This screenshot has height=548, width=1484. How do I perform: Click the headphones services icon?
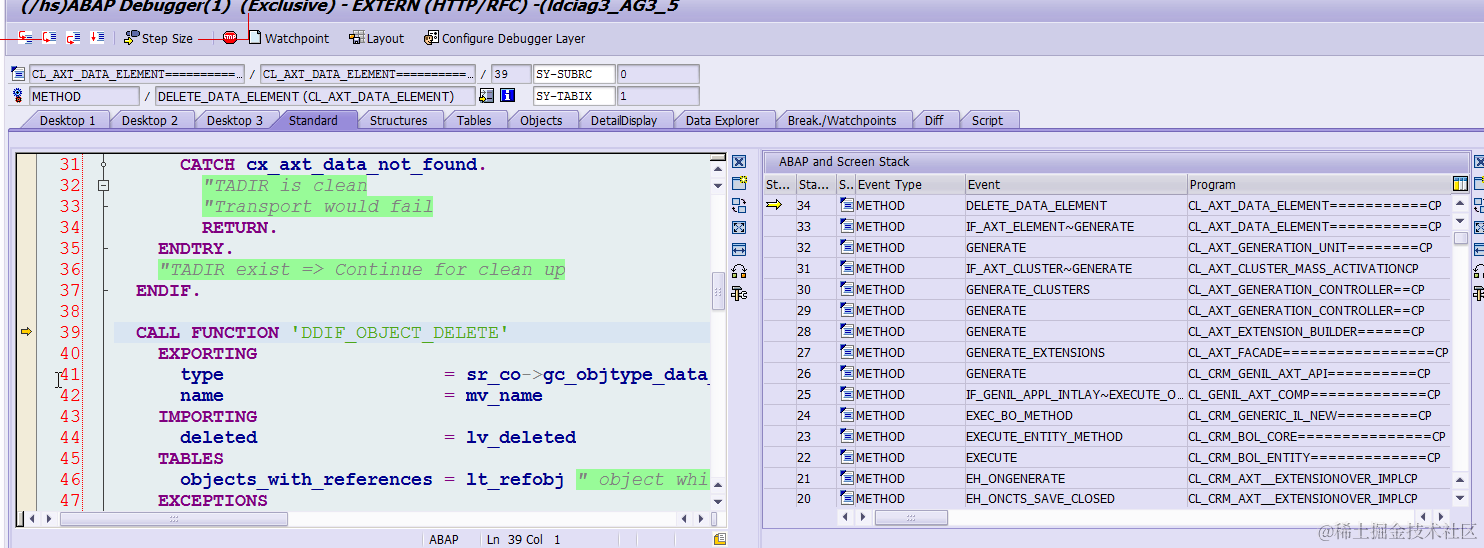point(739,271)
